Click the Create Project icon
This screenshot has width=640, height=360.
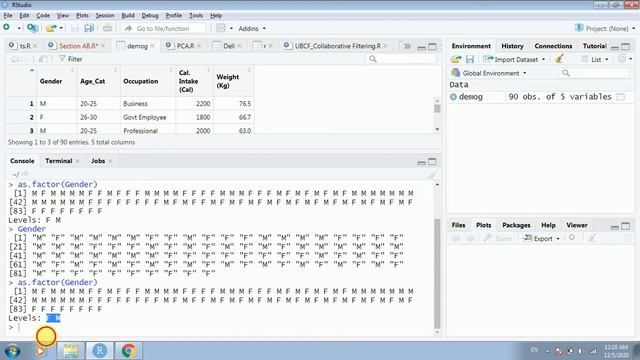click(x=32, y=28)
